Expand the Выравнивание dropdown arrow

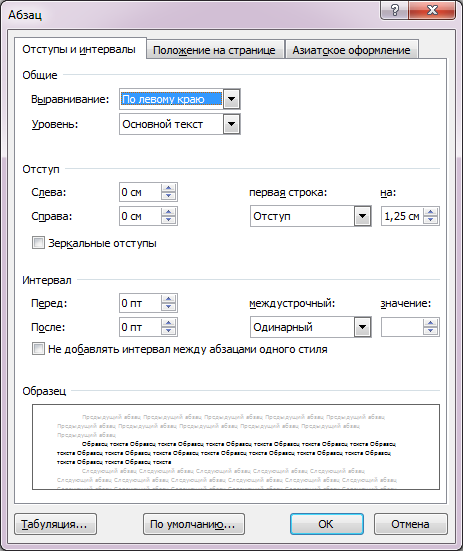coord(232,99)
